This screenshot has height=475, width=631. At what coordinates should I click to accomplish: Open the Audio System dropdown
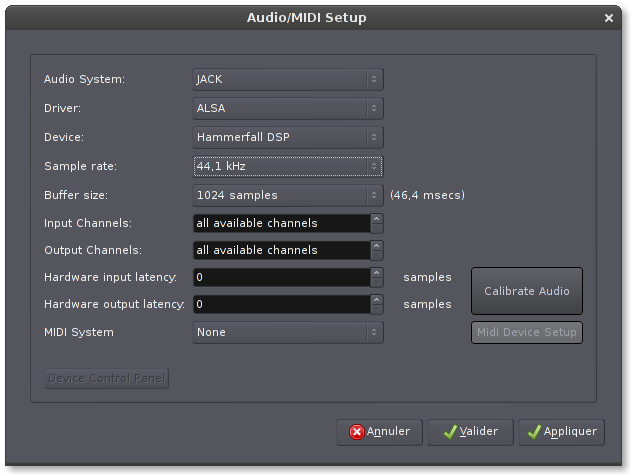288,79
